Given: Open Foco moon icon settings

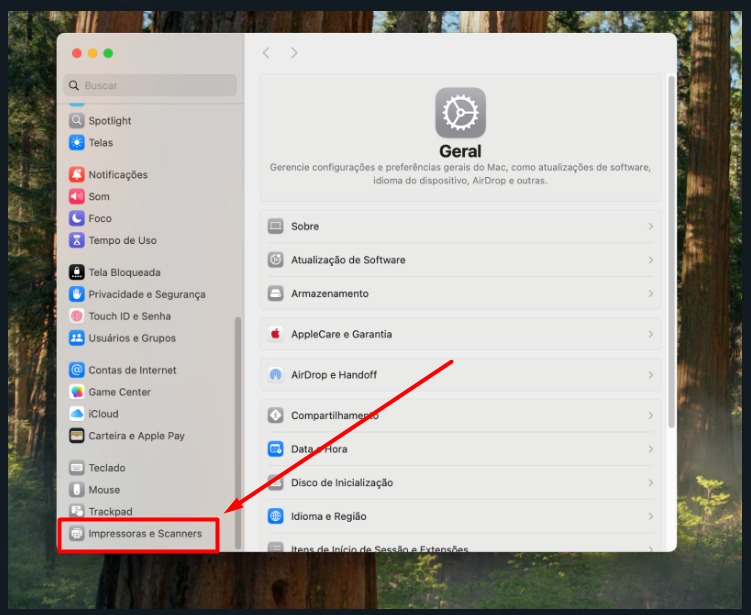Looking at the screenshot, I should pyautogui.click(x=77, y=219).
